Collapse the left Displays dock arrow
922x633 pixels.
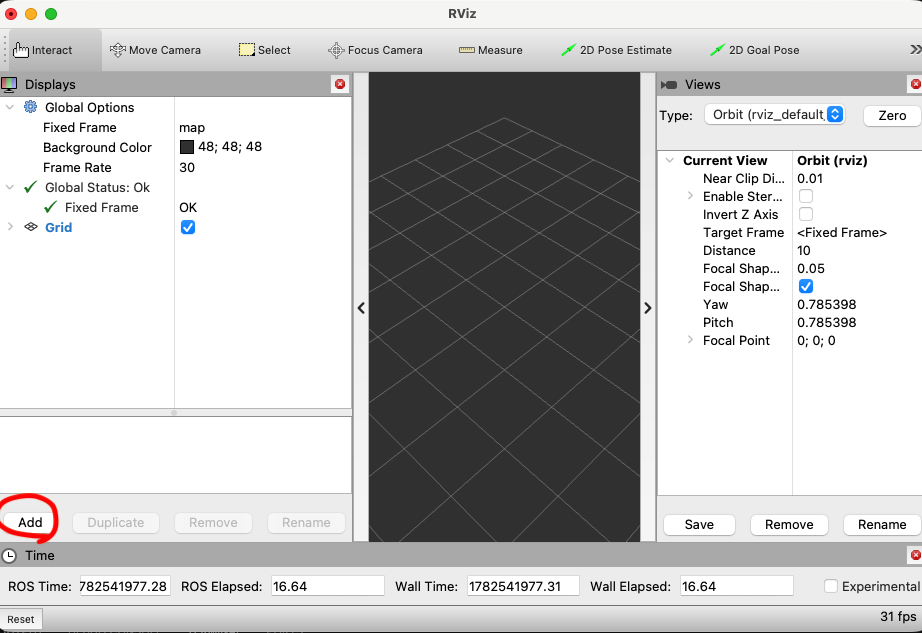(361, 308)
